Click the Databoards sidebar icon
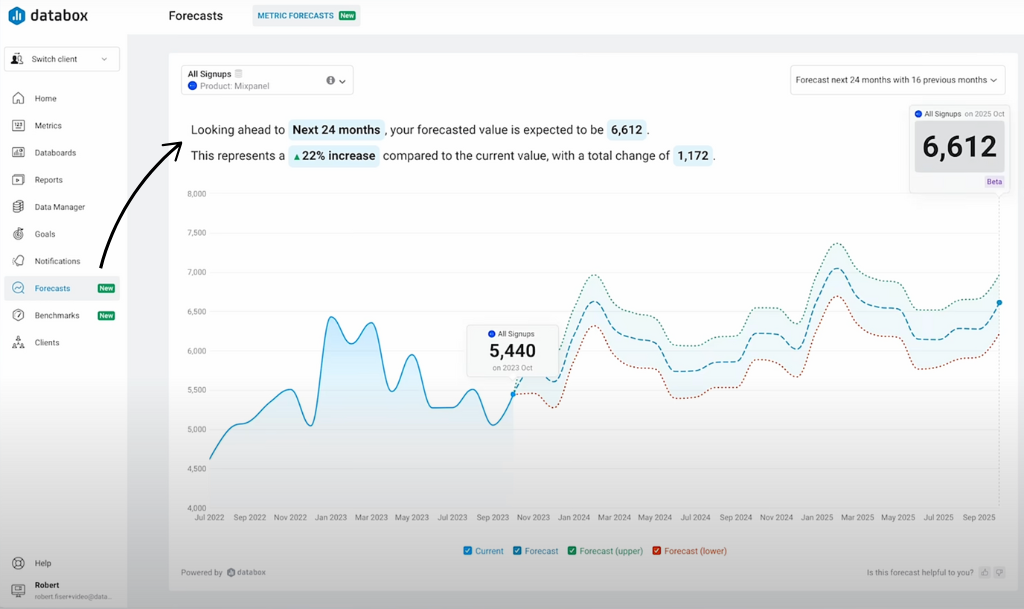The image size is (1024, 609). (x=18, y=153)
